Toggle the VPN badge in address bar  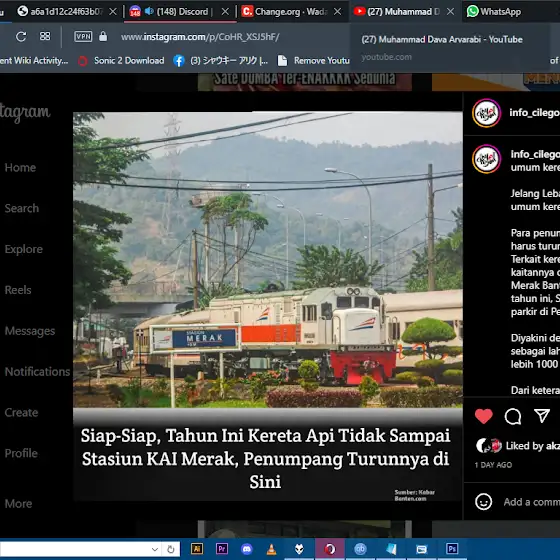[x=83, y=36]
